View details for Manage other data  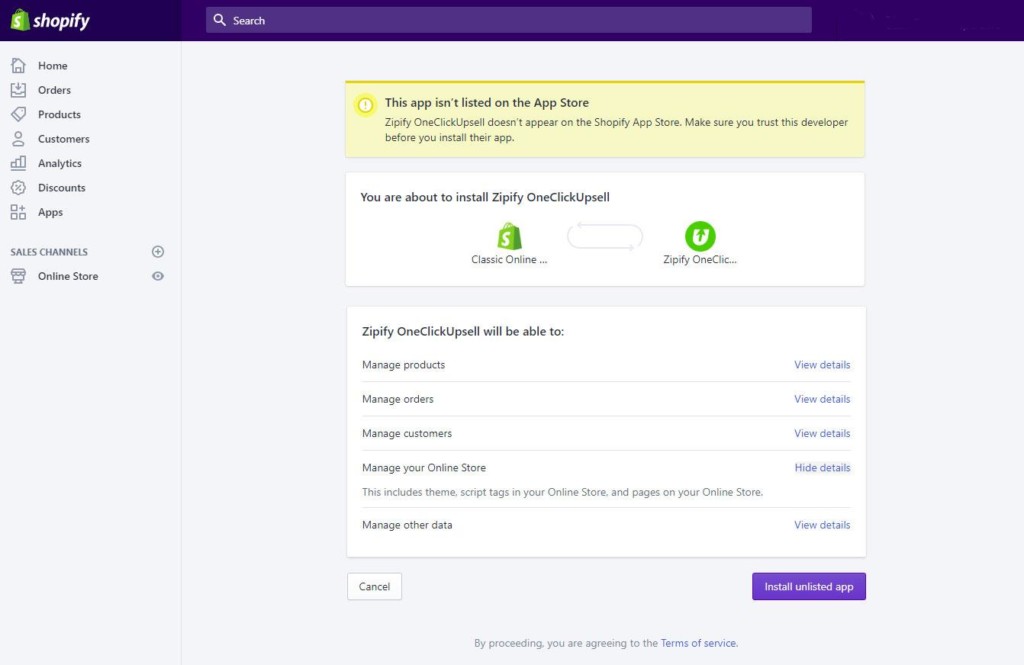coord(822,525)
